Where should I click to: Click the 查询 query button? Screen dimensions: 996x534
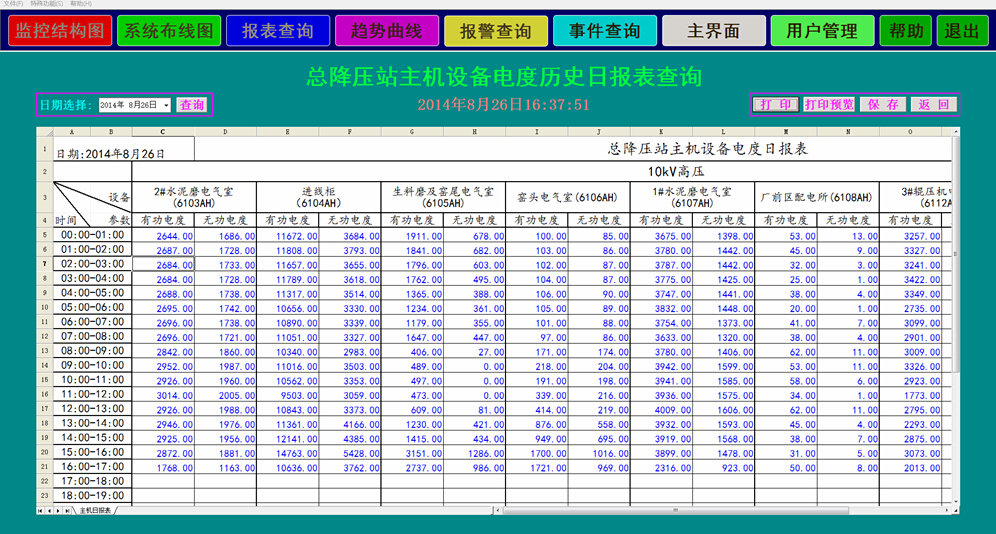192,105
